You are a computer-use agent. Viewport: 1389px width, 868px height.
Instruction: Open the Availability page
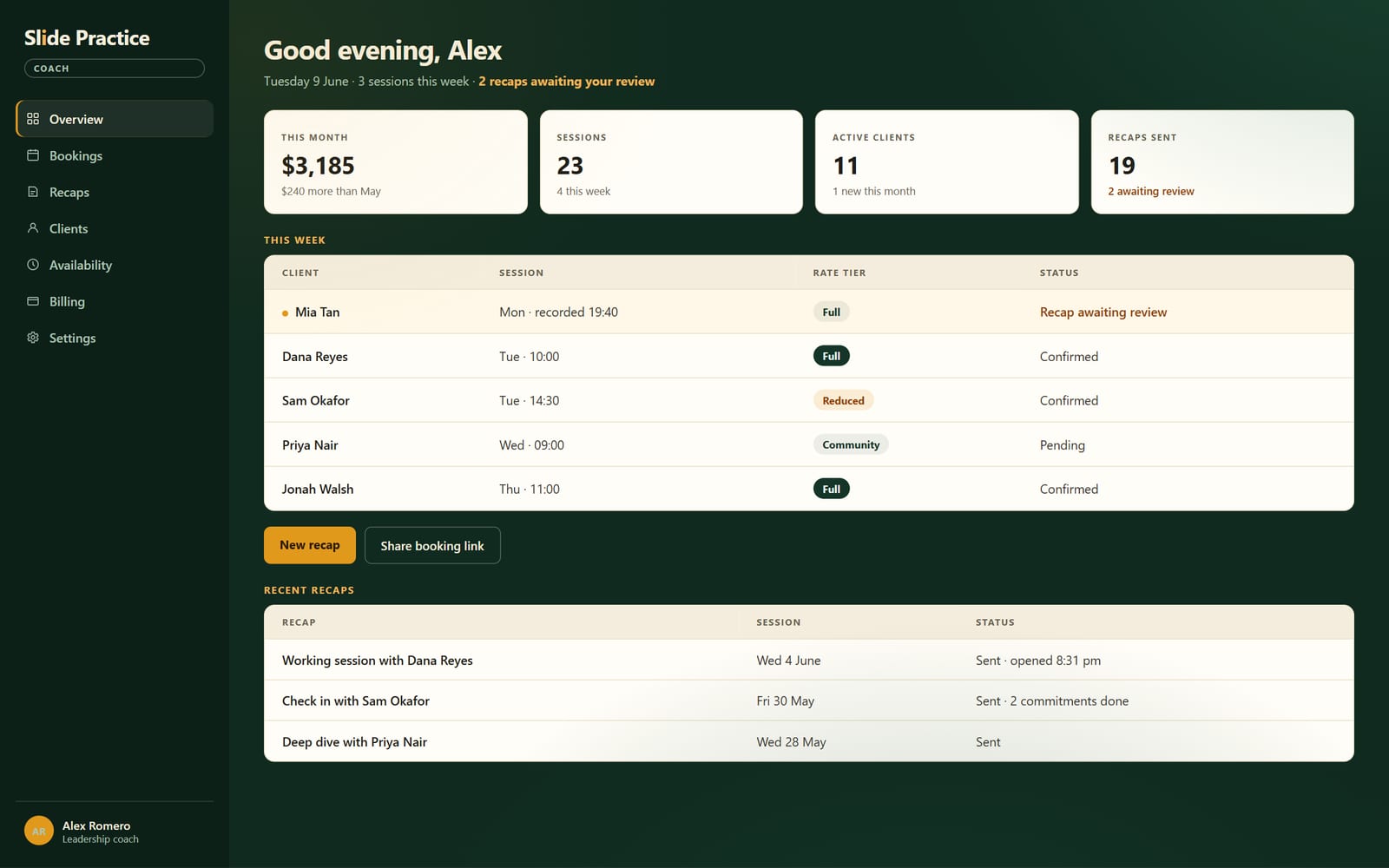coord(115,265)
